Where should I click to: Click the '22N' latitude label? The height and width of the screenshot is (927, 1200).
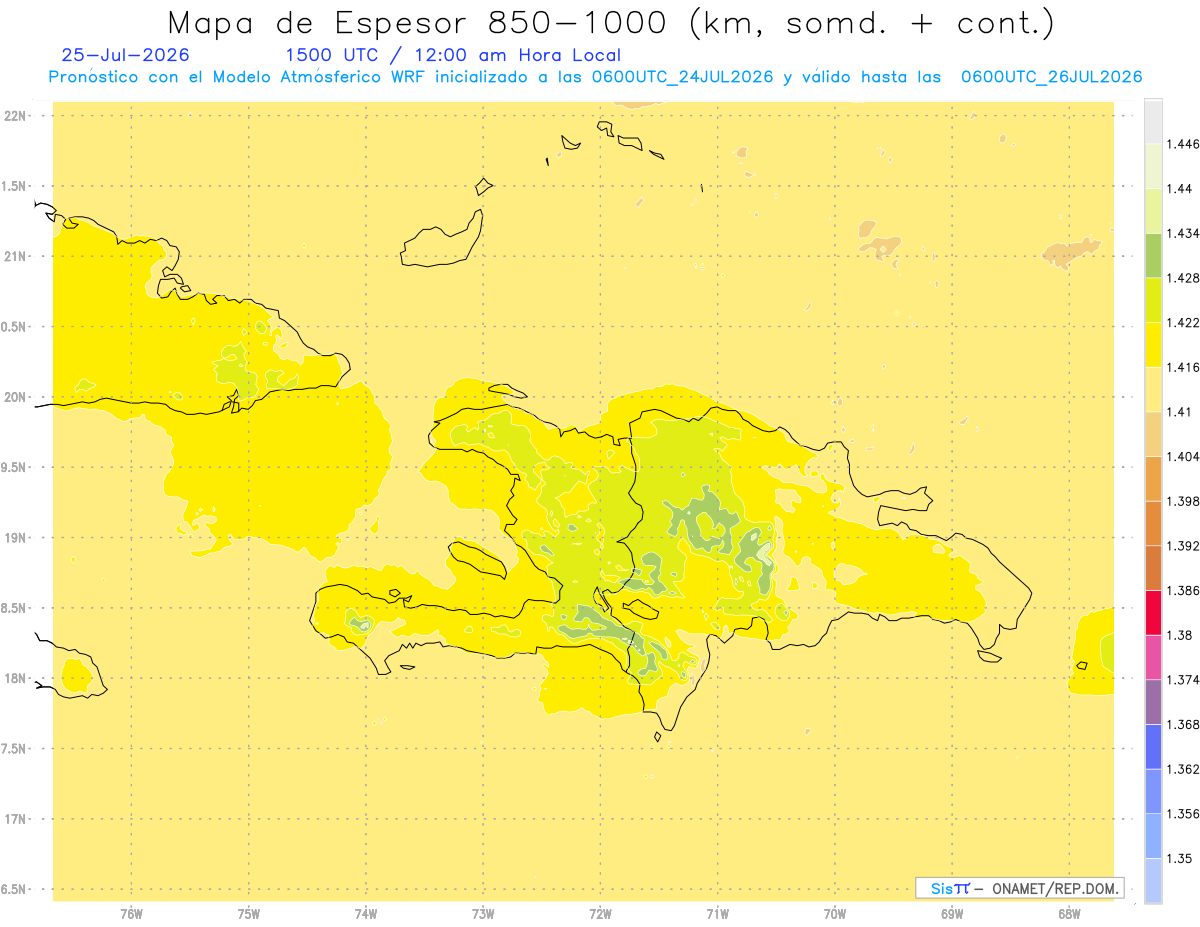[x=16, y=116]
